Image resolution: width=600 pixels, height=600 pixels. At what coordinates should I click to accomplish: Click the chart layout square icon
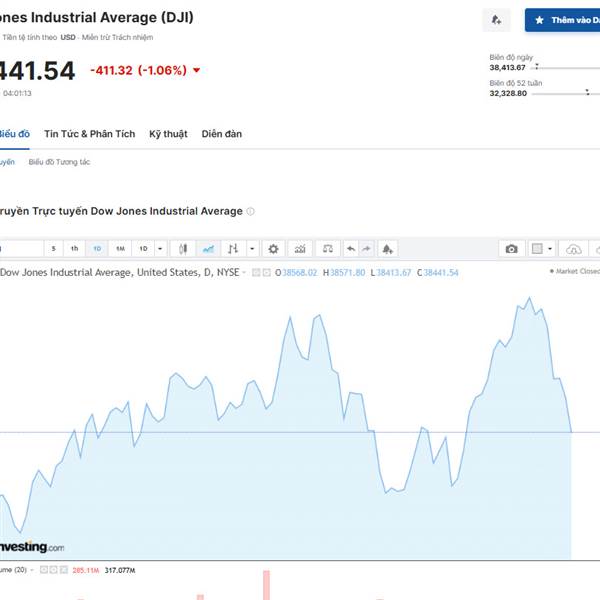(537, 249)
